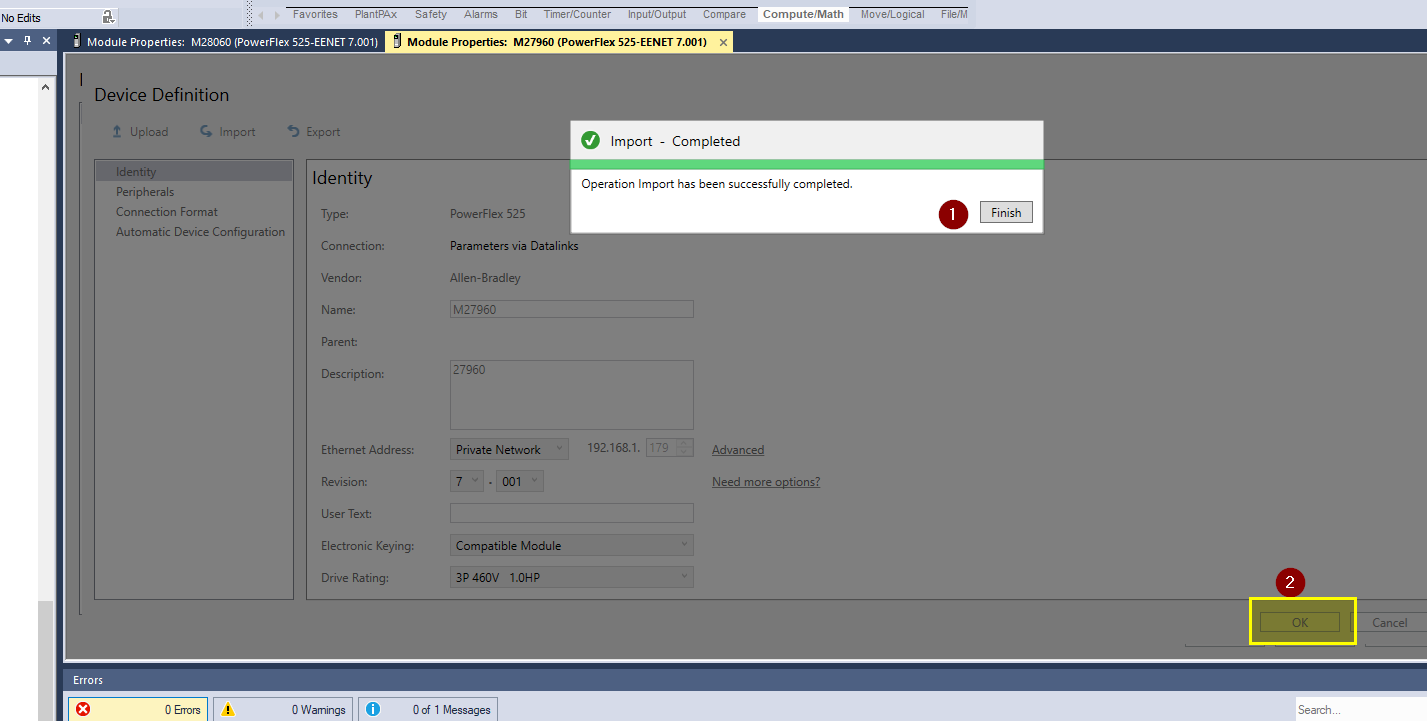Click the Import arrow icon
1427x721 pixels.
206,131
